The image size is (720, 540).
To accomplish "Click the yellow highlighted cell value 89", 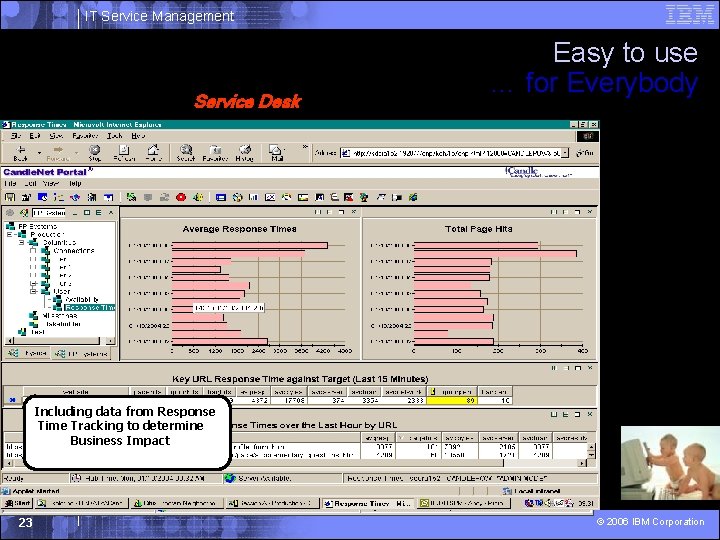I will point(452,400).
